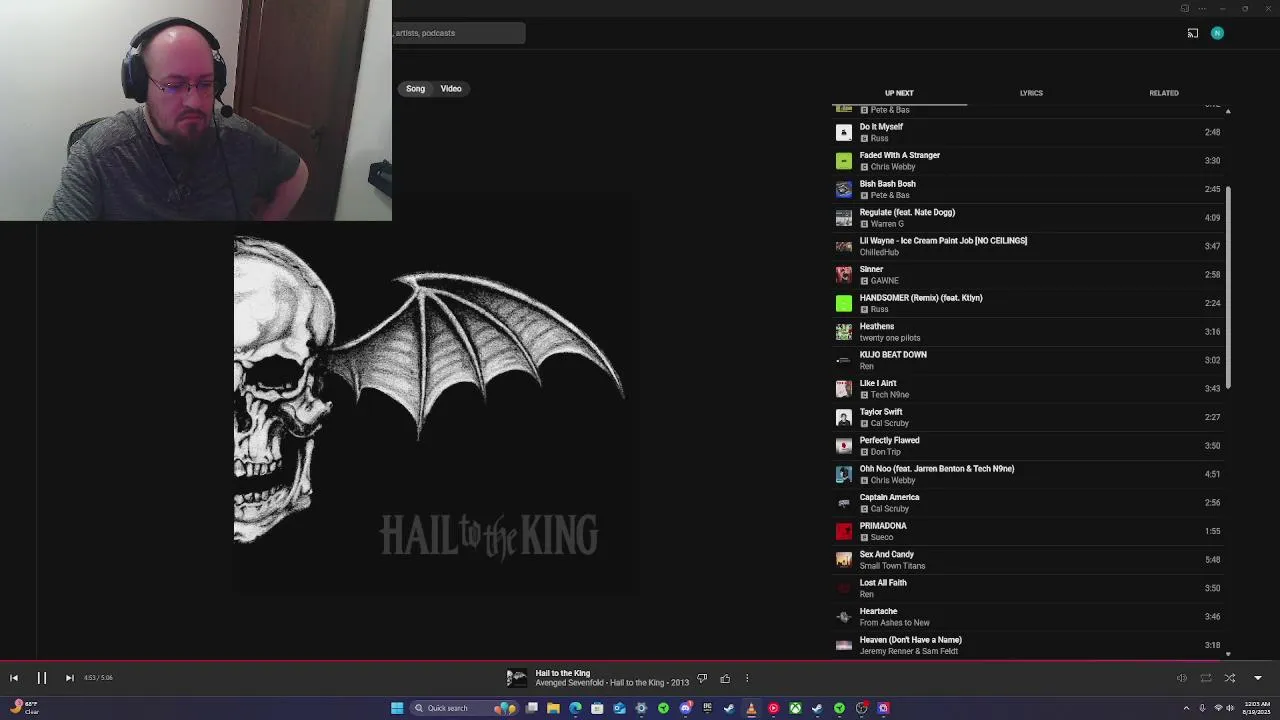This screenshot has height=720, width=1280.
Task: Dislike Hail to the King
Action: (x=702, y=679)
